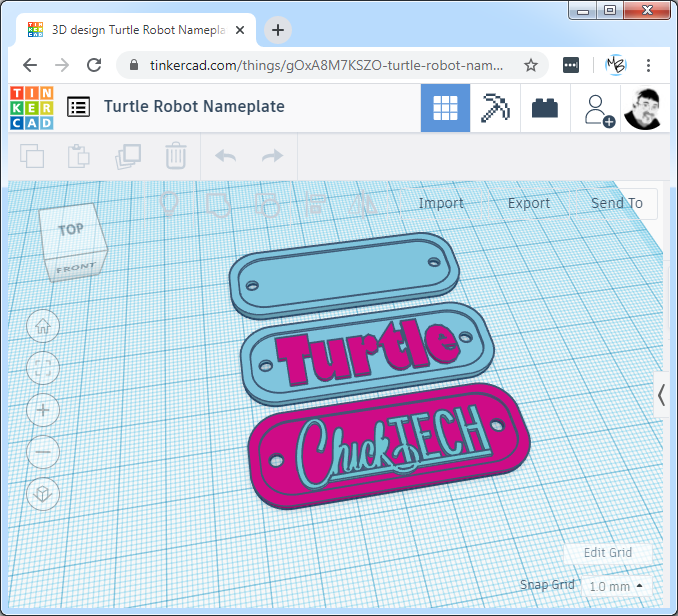Open the Bricks mode
The height and width of the screenshot is (616, 678).
pyautogui.click(x=545, y=108)
